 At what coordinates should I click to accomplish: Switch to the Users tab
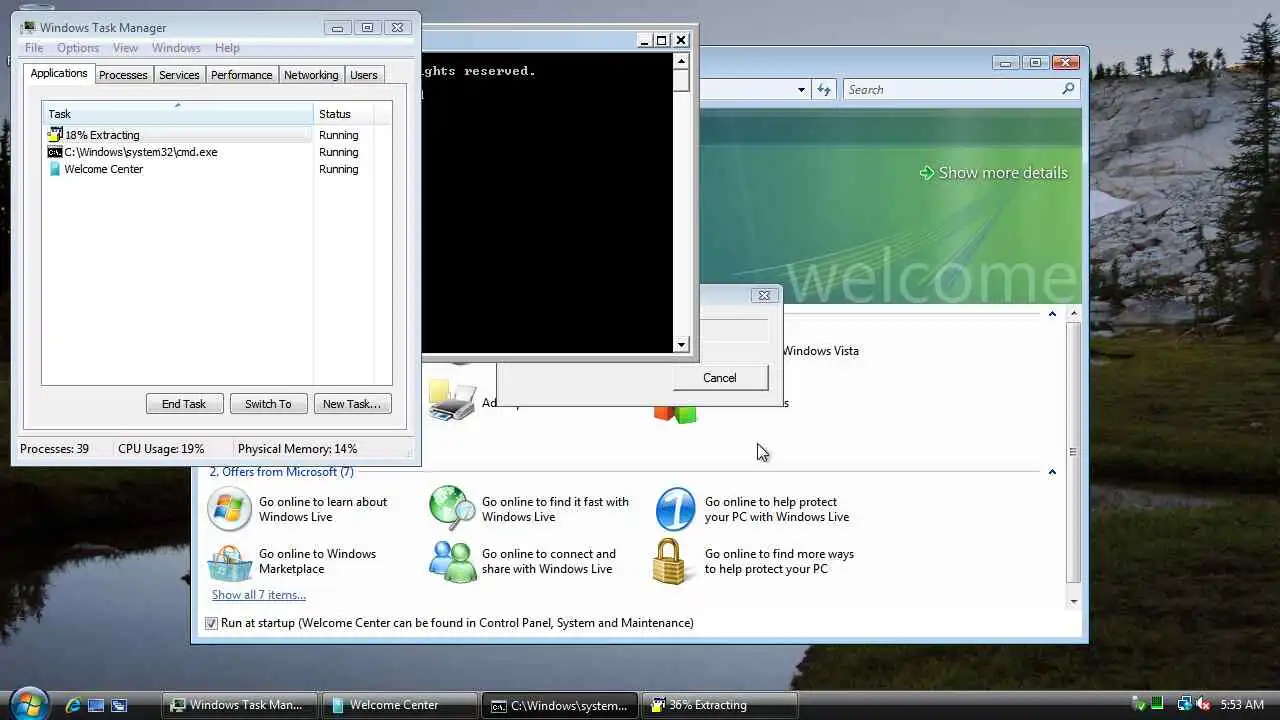coord(364,75)
